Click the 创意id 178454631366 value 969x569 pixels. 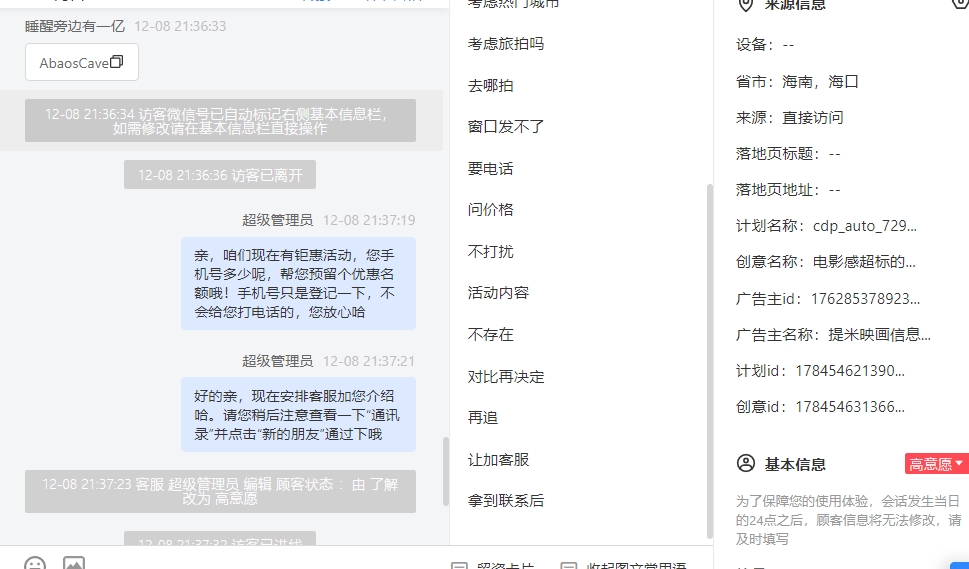850,407
